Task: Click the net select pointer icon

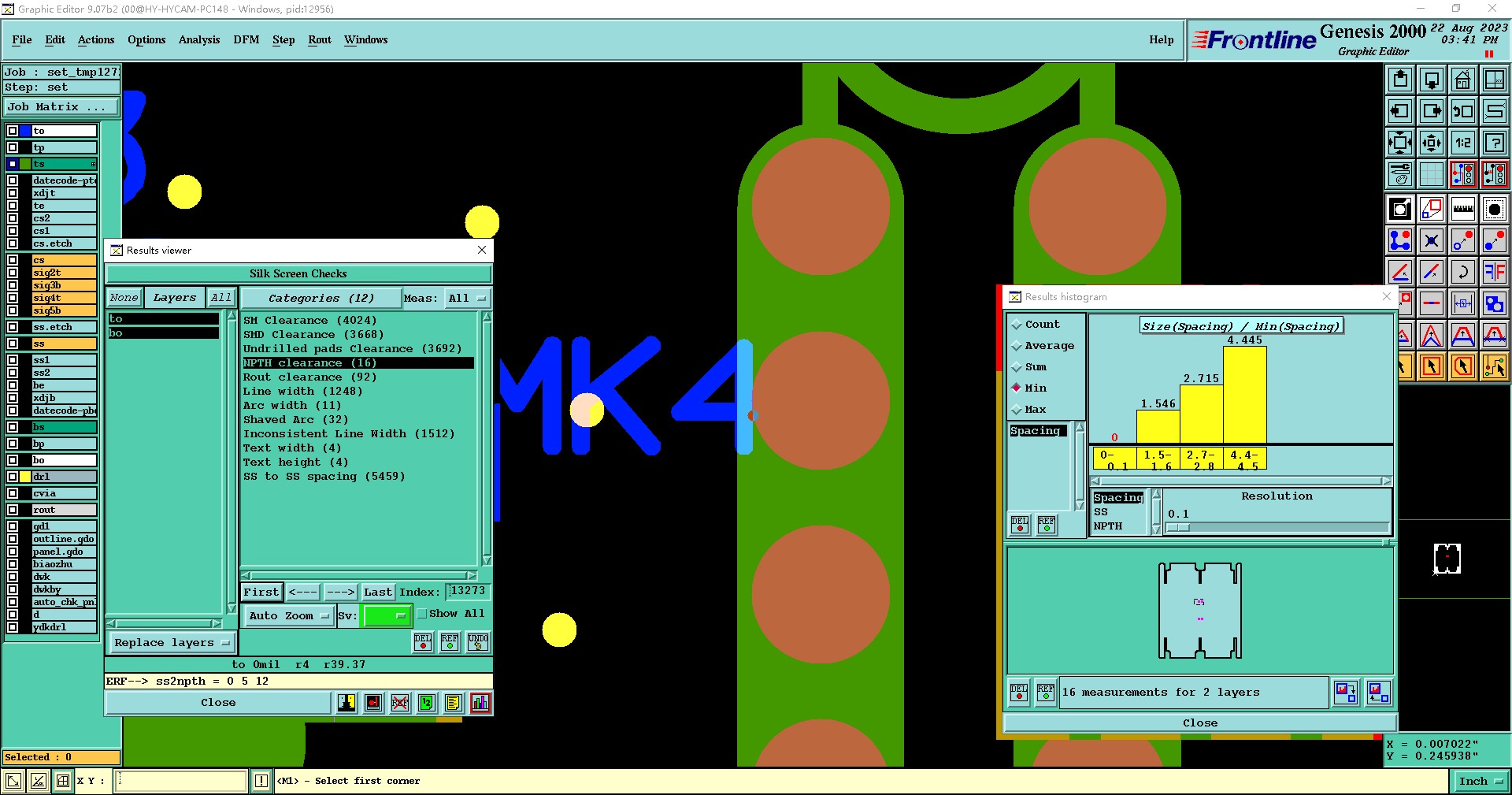Action: tap(1494, 366)
